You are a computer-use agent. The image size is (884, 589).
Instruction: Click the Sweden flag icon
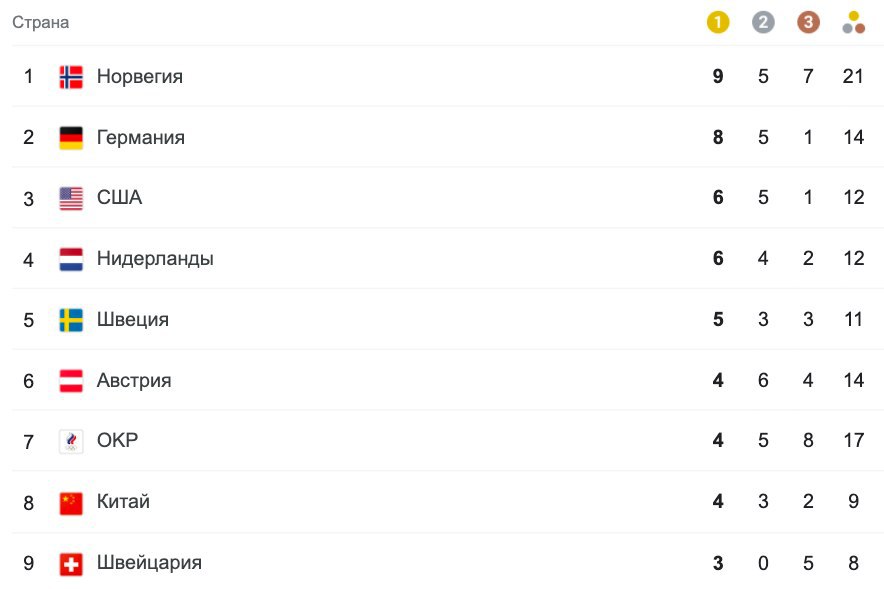(71, 320)
